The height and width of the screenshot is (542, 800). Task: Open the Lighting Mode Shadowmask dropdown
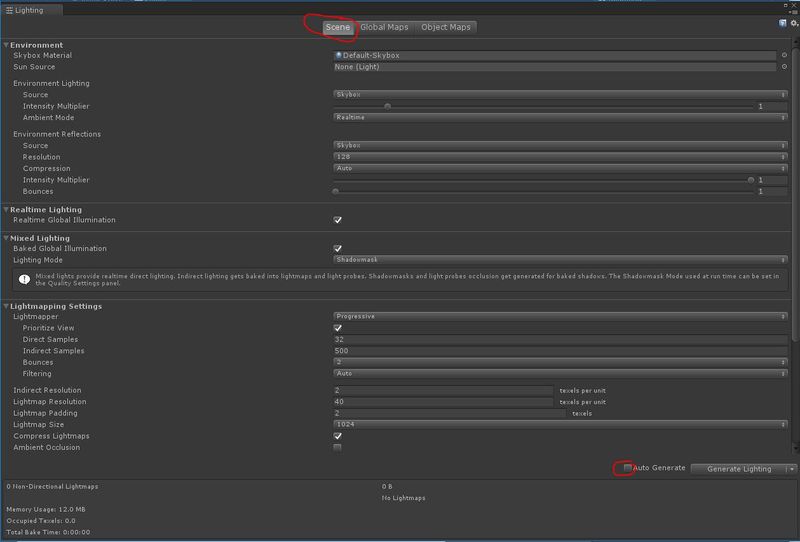pyautogui.click(x=560, y=260)
